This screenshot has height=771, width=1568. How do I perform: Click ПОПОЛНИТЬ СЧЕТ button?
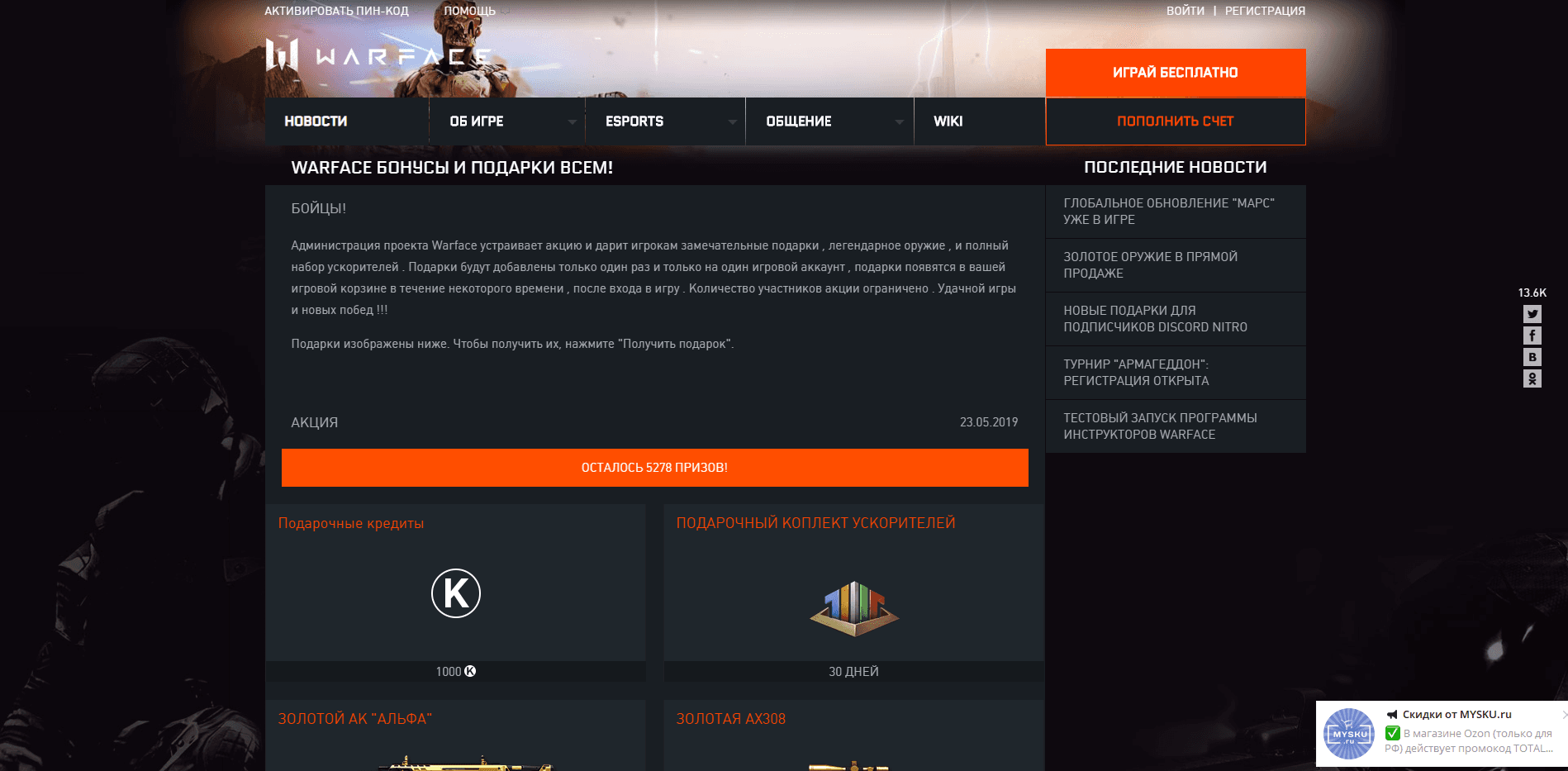tap(1176, 121)
